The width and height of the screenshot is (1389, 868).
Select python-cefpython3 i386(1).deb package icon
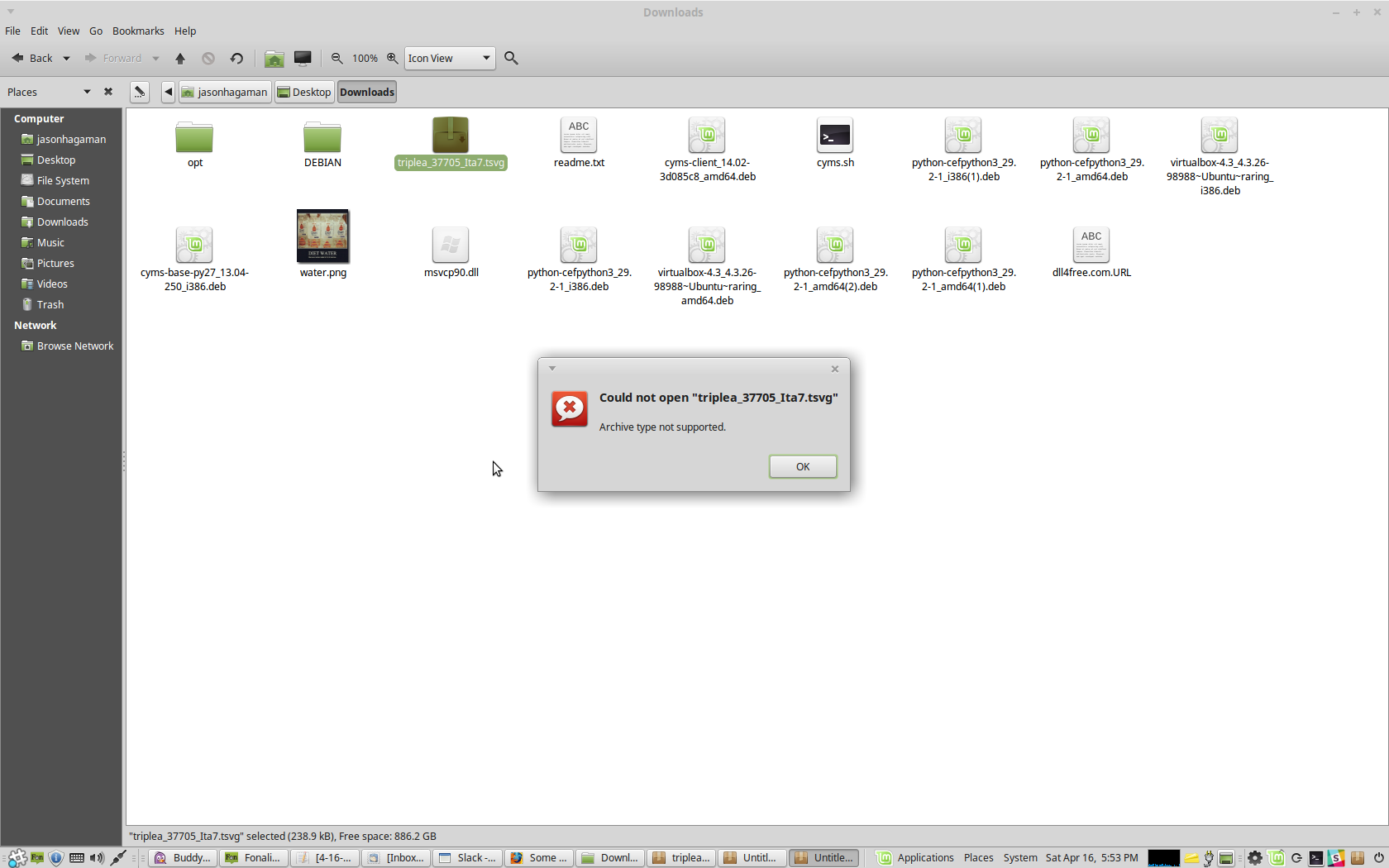pyautogui.click(x=963, y=135)
